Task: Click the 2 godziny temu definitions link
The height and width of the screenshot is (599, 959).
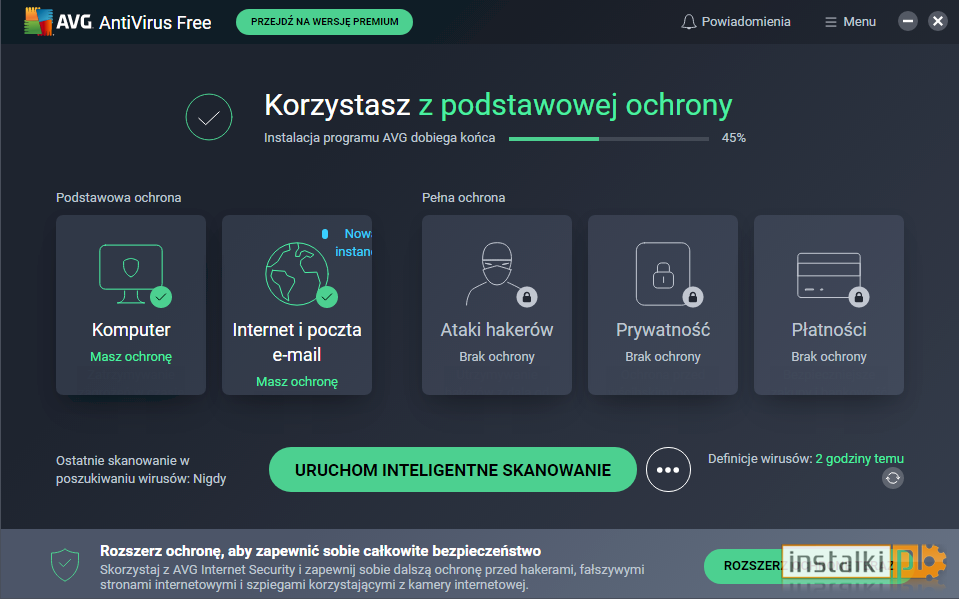Action: 859,459
